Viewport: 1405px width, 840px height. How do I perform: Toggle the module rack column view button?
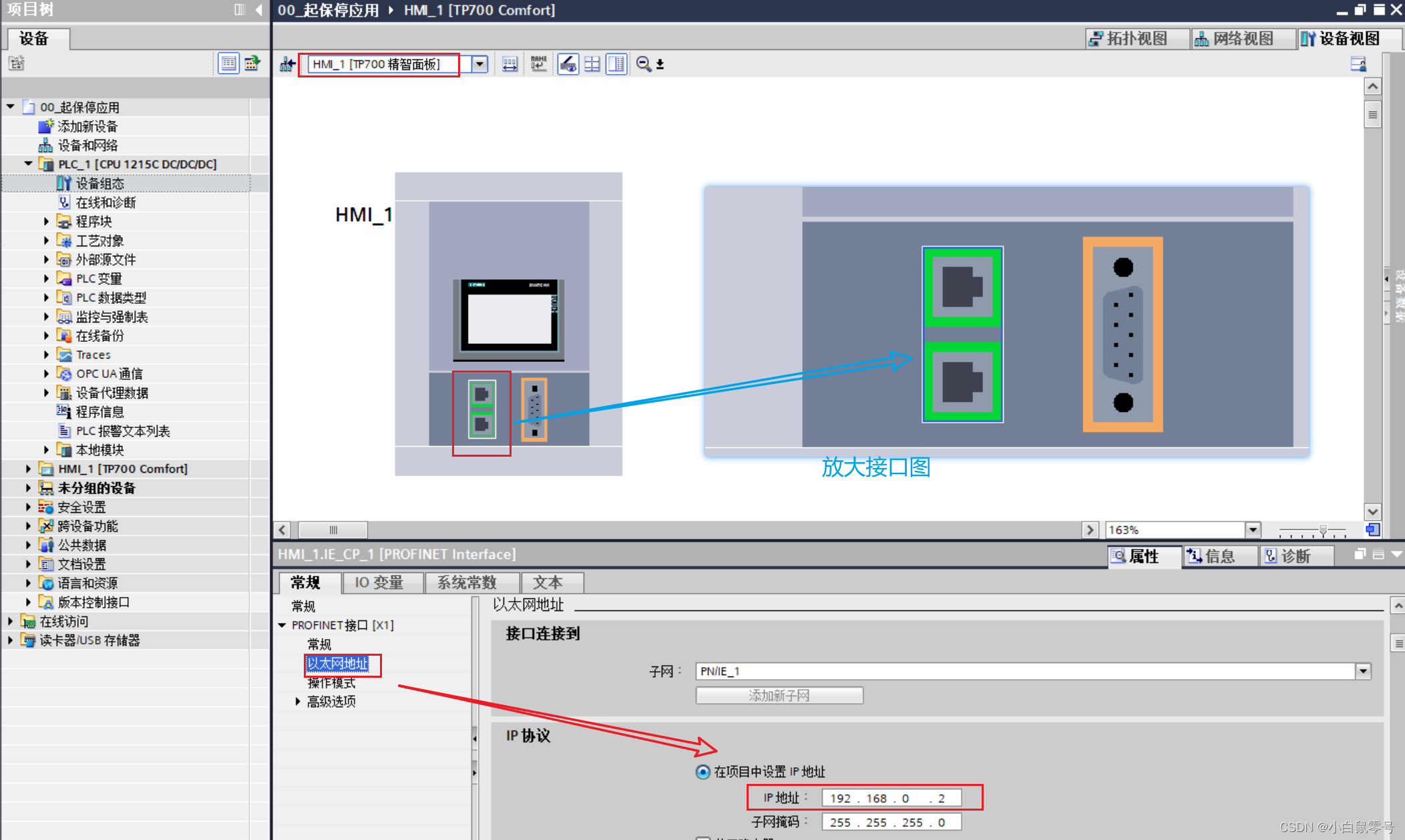tap(616, 64)
